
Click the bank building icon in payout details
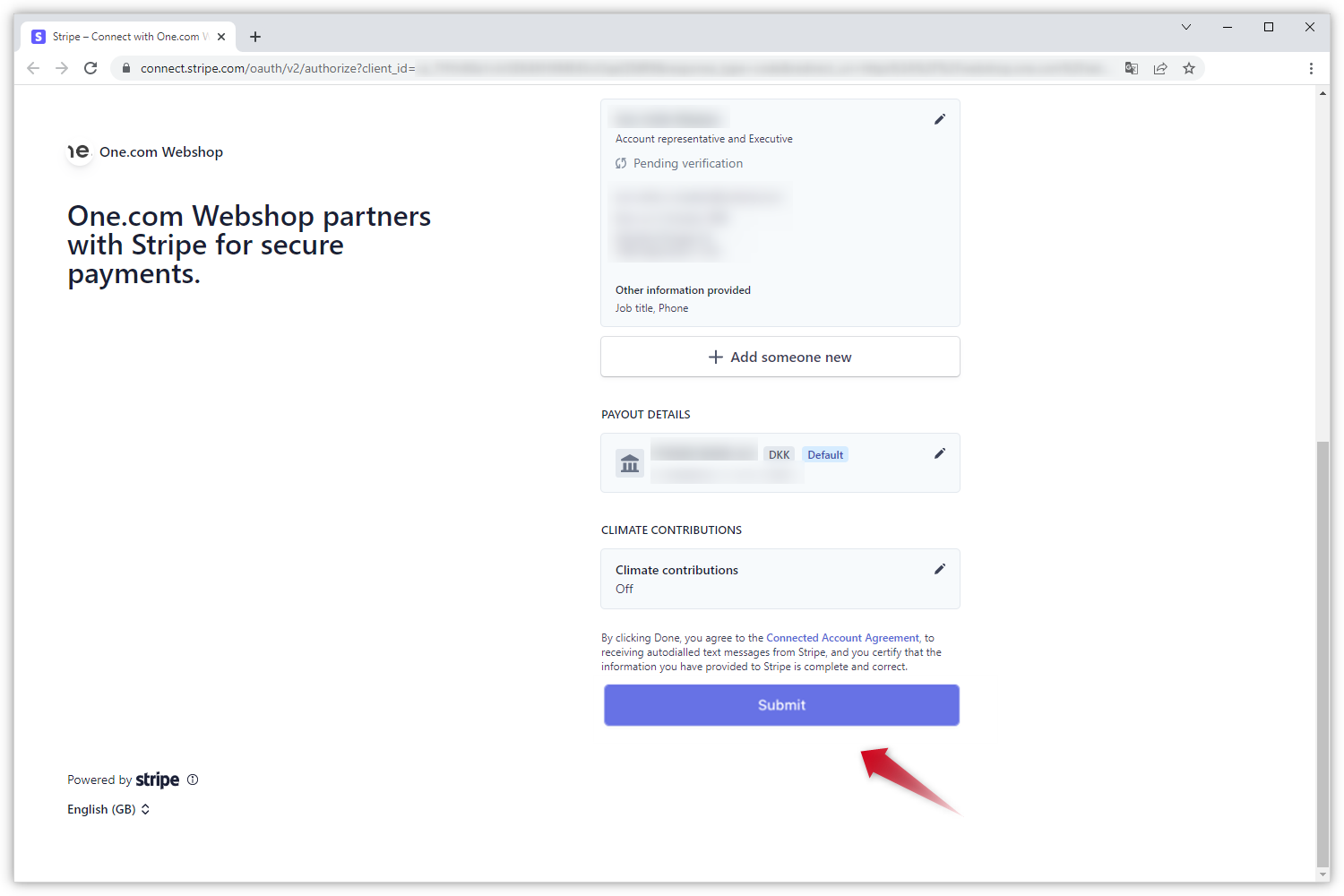click(x=630, y=463)
